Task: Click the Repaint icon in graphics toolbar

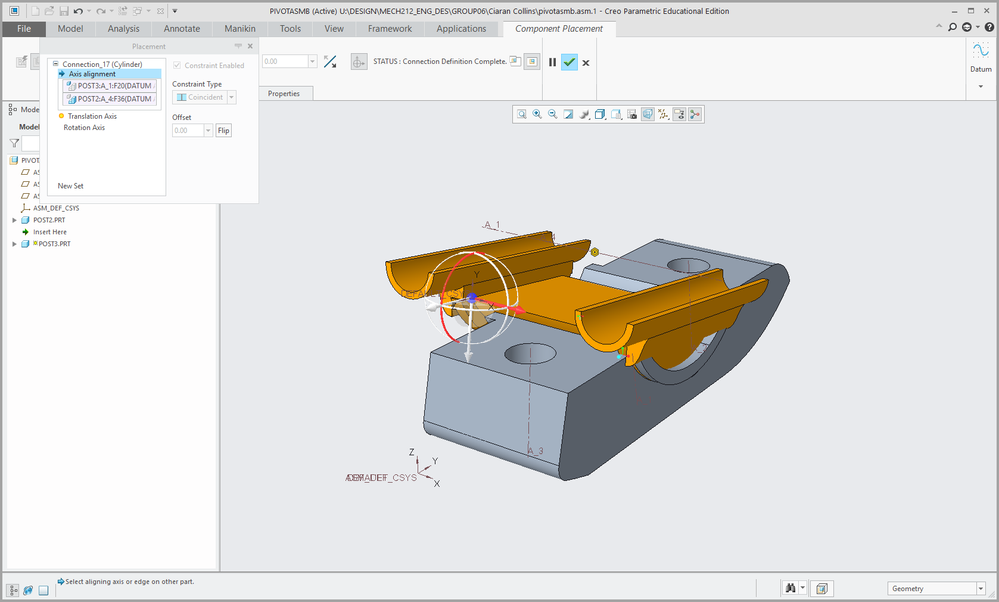Action: point(568,115)
